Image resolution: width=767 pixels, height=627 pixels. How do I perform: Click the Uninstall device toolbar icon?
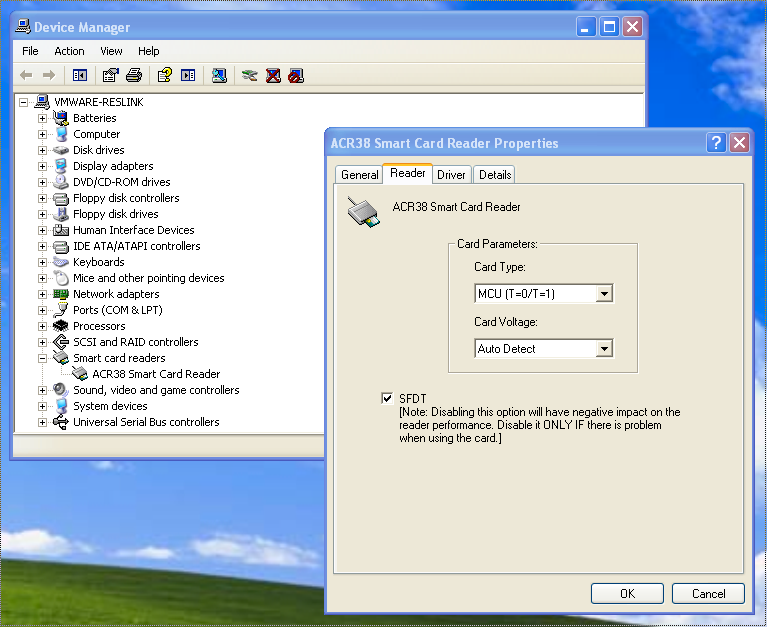point(273,75)
